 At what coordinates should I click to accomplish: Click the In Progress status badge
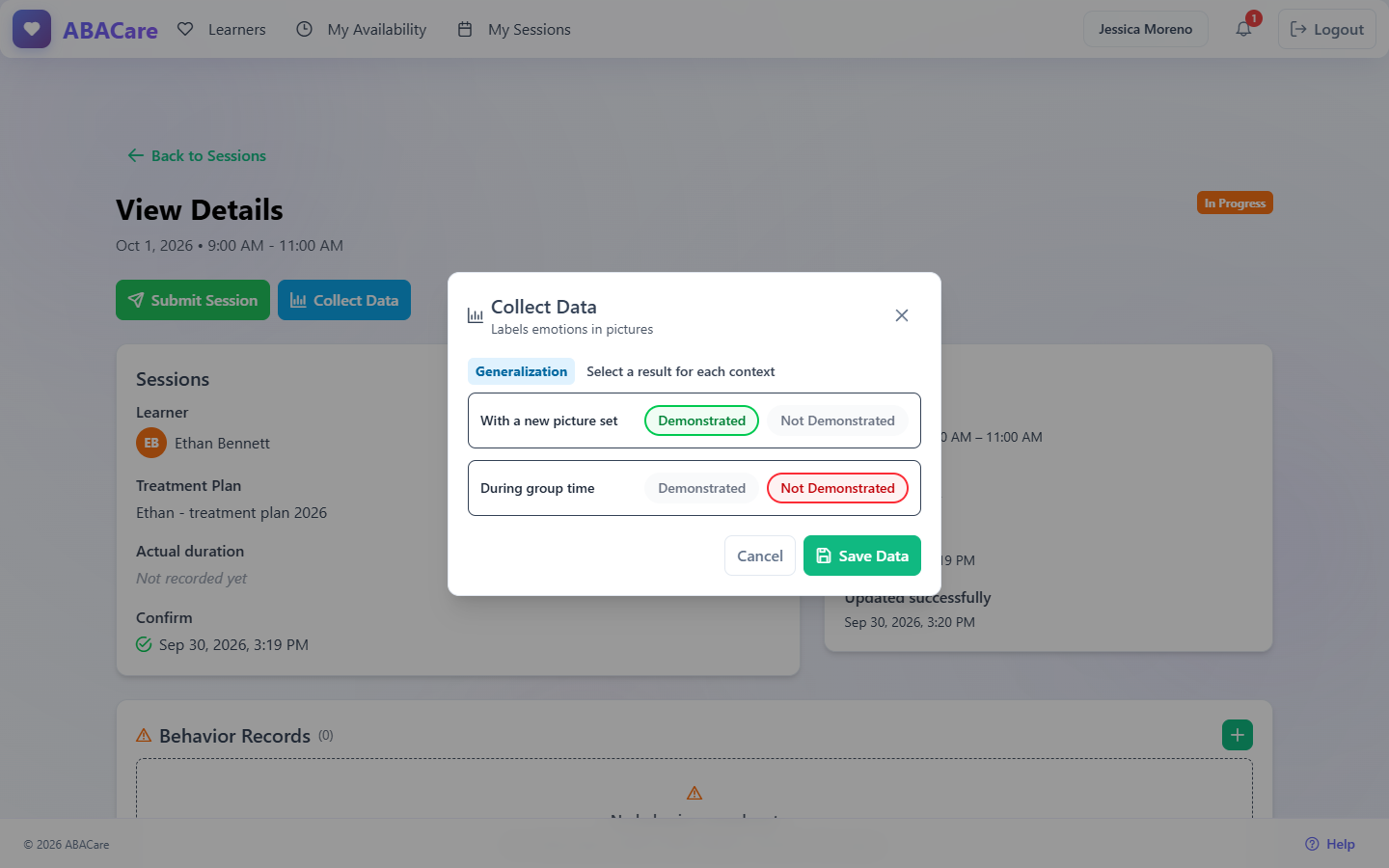[x=1235, y=203]
